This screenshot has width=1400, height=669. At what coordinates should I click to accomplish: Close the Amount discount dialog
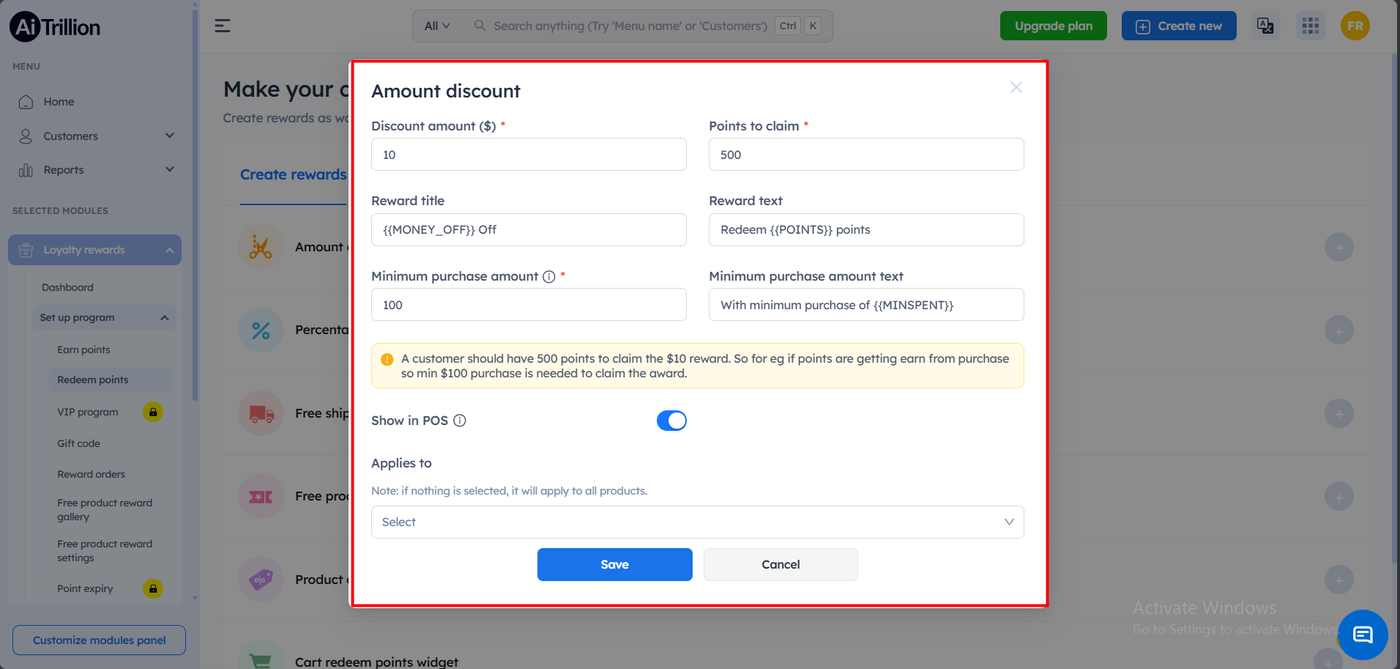coord(1016,87)
